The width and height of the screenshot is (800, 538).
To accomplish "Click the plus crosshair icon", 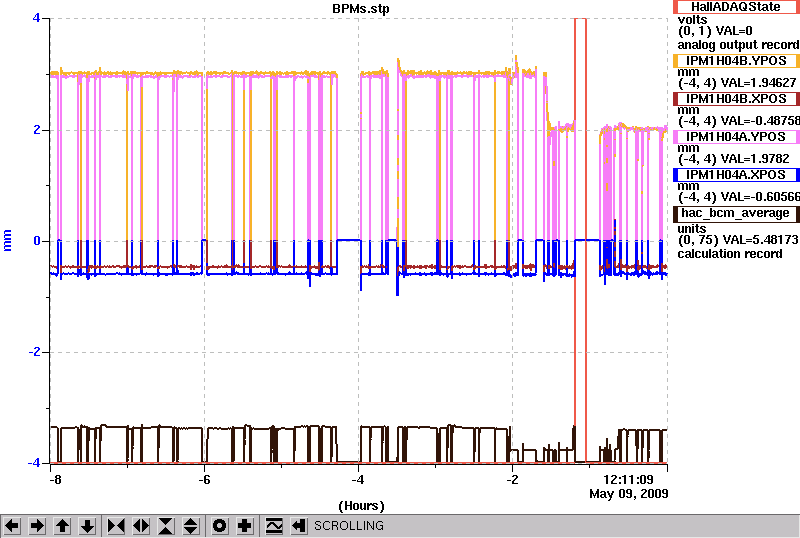I will (245, 526).
